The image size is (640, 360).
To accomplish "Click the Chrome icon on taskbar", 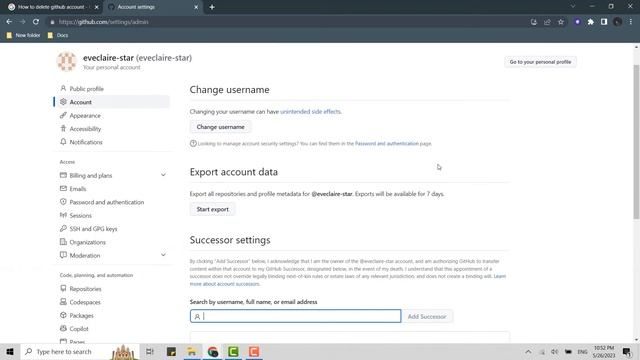I will click(x=212, y=351).
